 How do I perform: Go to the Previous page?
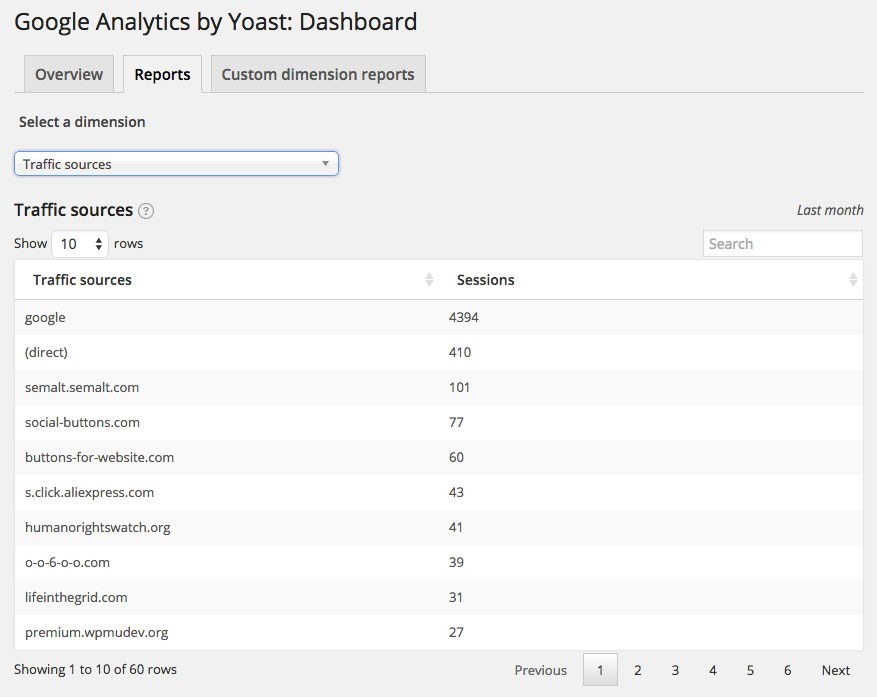[540, 670]
